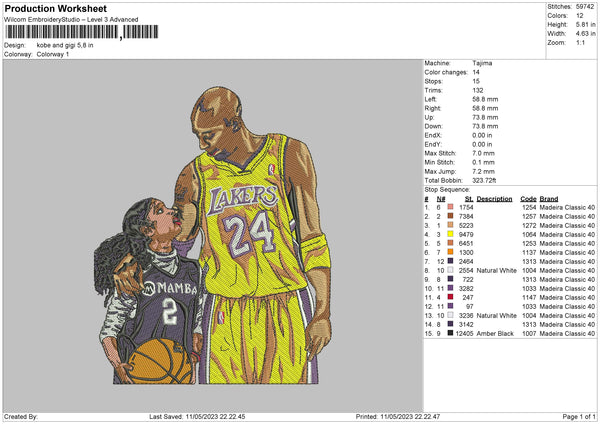This screenshot has height=424, width=600.
Task: Click the 'Code' column header
Action: click(x=528, y=199)
